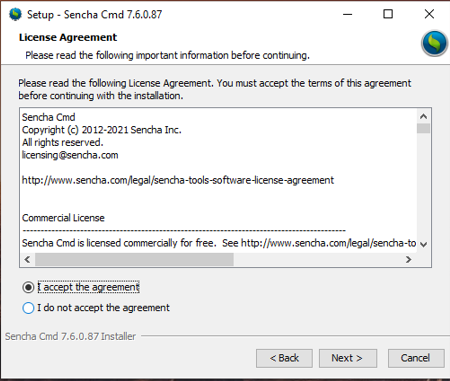Click the 'Commercial License' heading in license text

coord(63,218)
